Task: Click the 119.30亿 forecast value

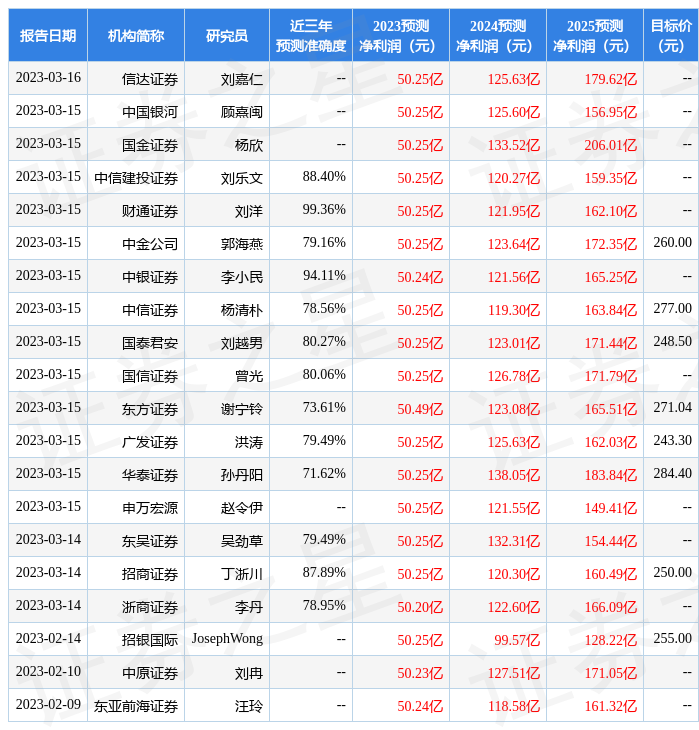Action: [514, 310]
